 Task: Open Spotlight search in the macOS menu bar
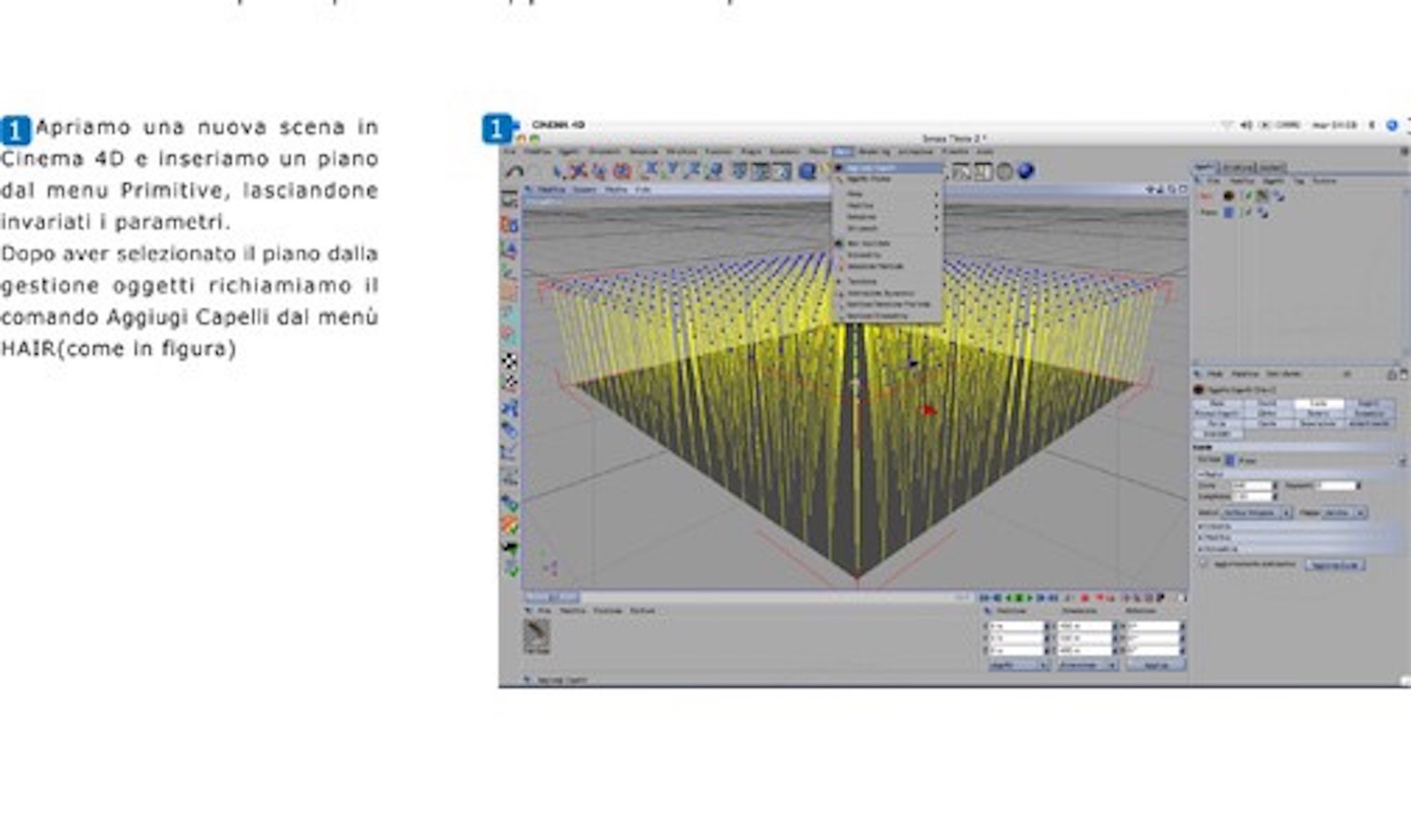click(1392, 125)
